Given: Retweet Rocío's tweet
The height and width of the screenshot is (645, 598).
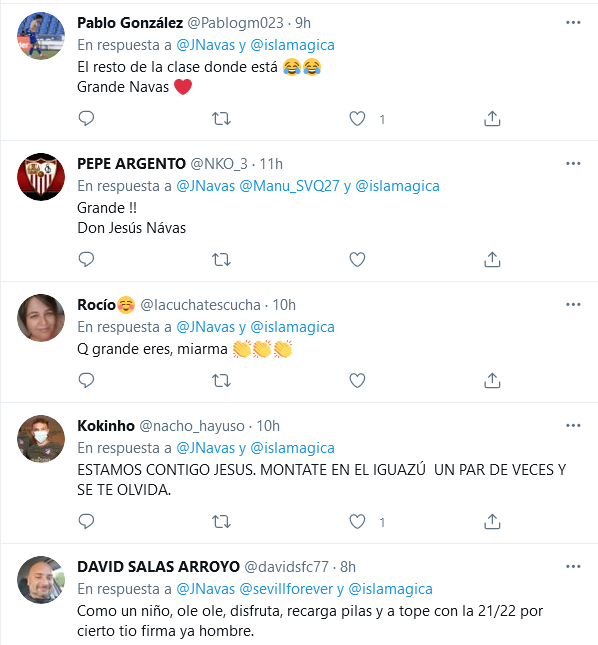Looking at the screenshot, I should tap(221, 381).
